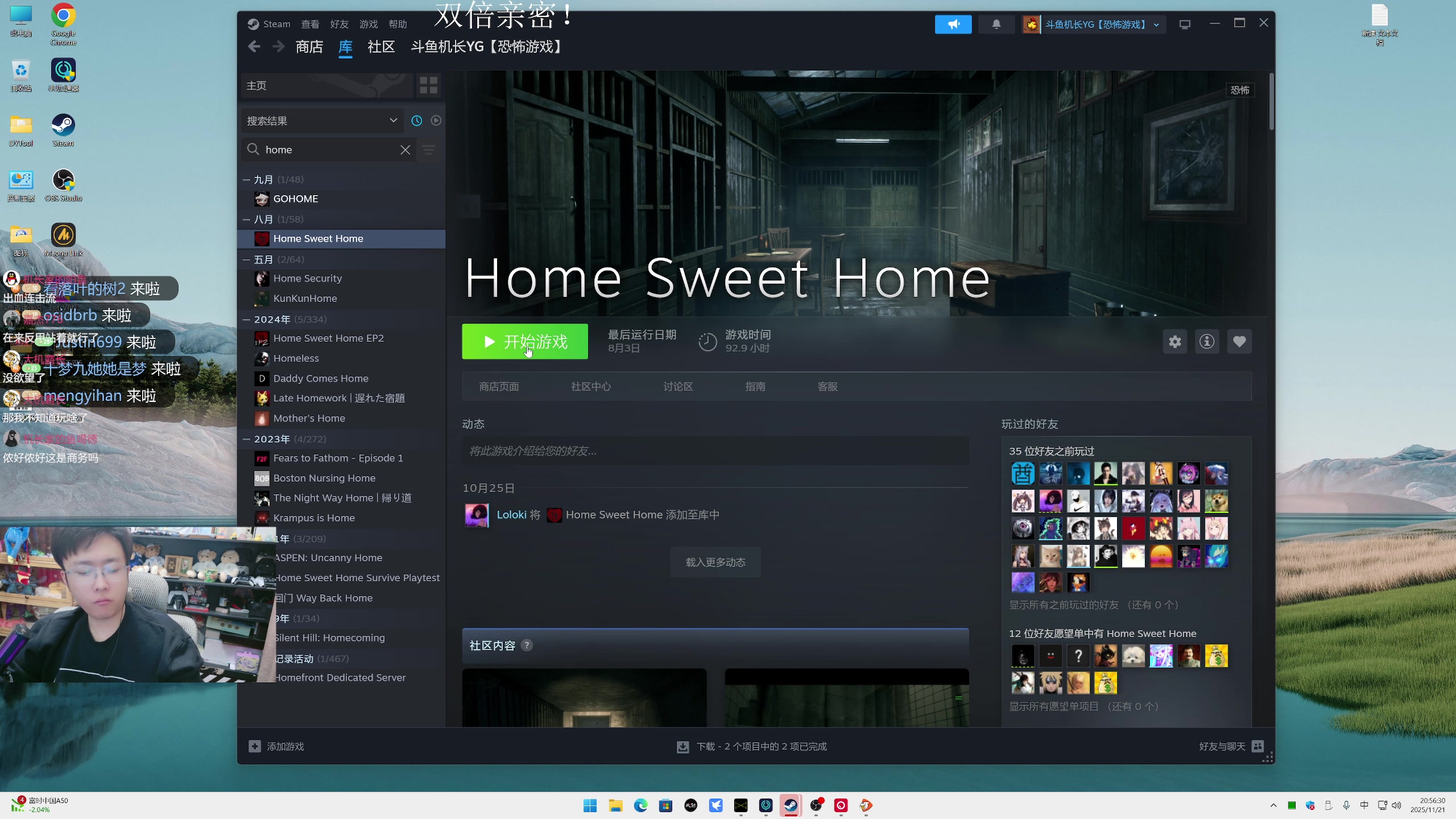Open the announcements megaphone button

click(953, 24)
